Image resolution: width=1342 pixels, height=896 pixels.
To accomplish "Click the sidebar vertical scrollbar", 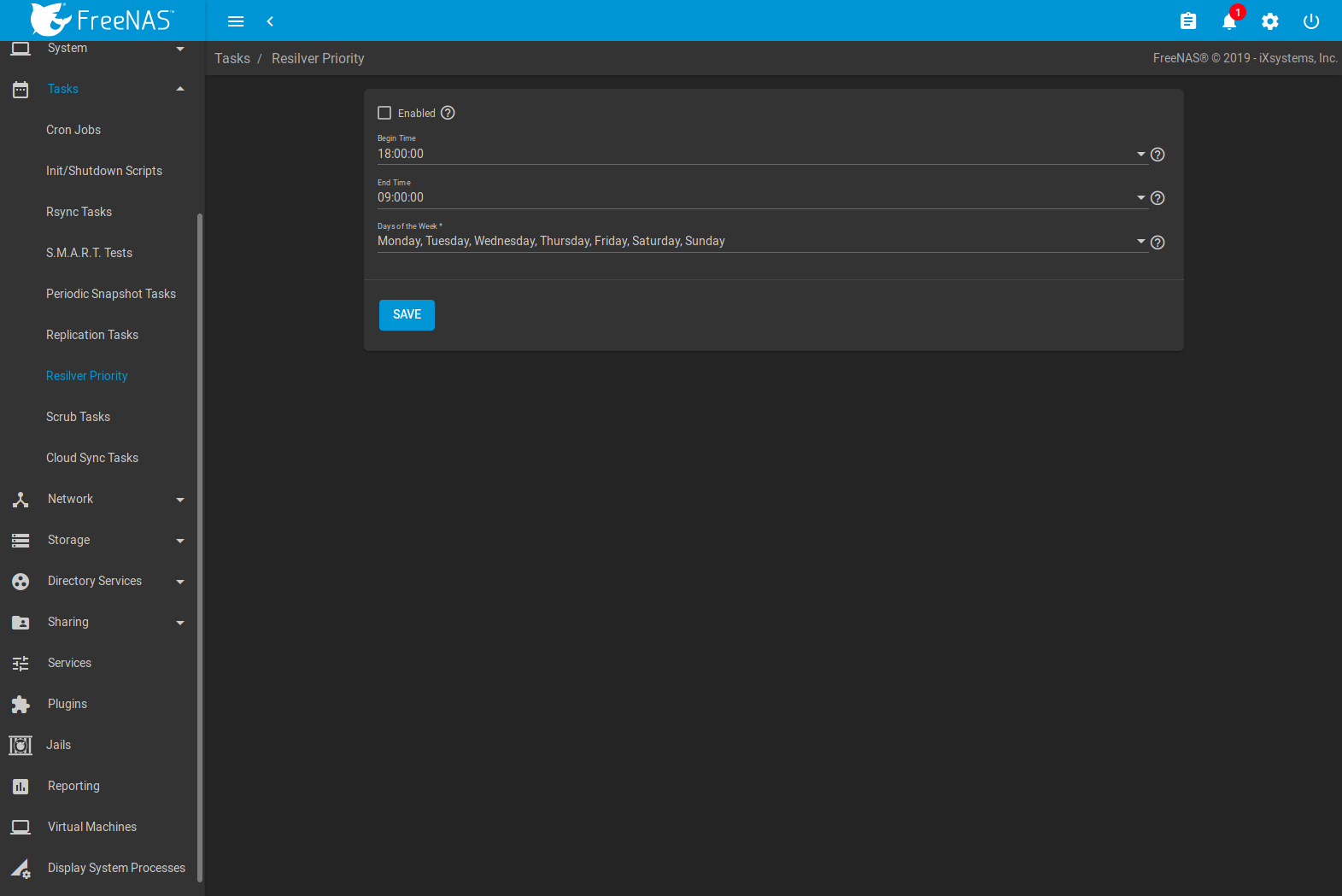I will pos(200,547).
